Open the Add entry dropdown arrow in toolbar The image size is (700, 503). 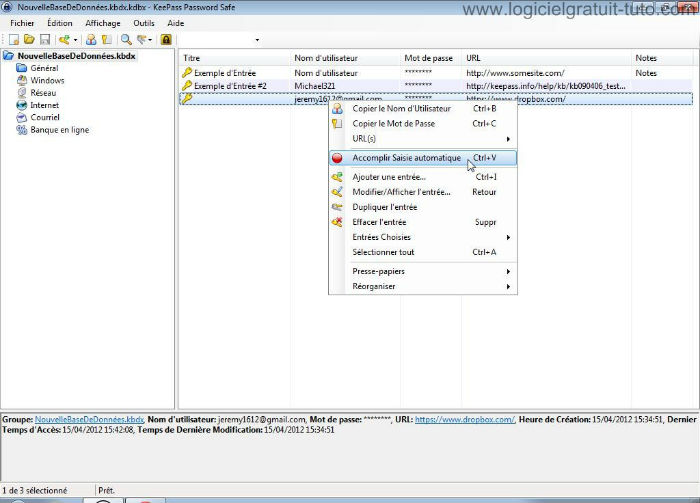[75, 40]
